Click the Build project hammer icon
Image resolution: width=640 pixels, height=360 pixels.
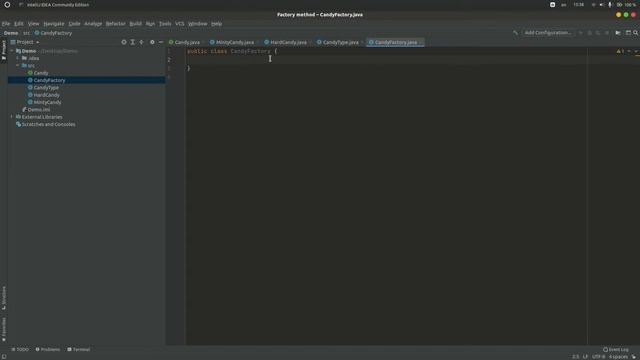click(516, 33)
